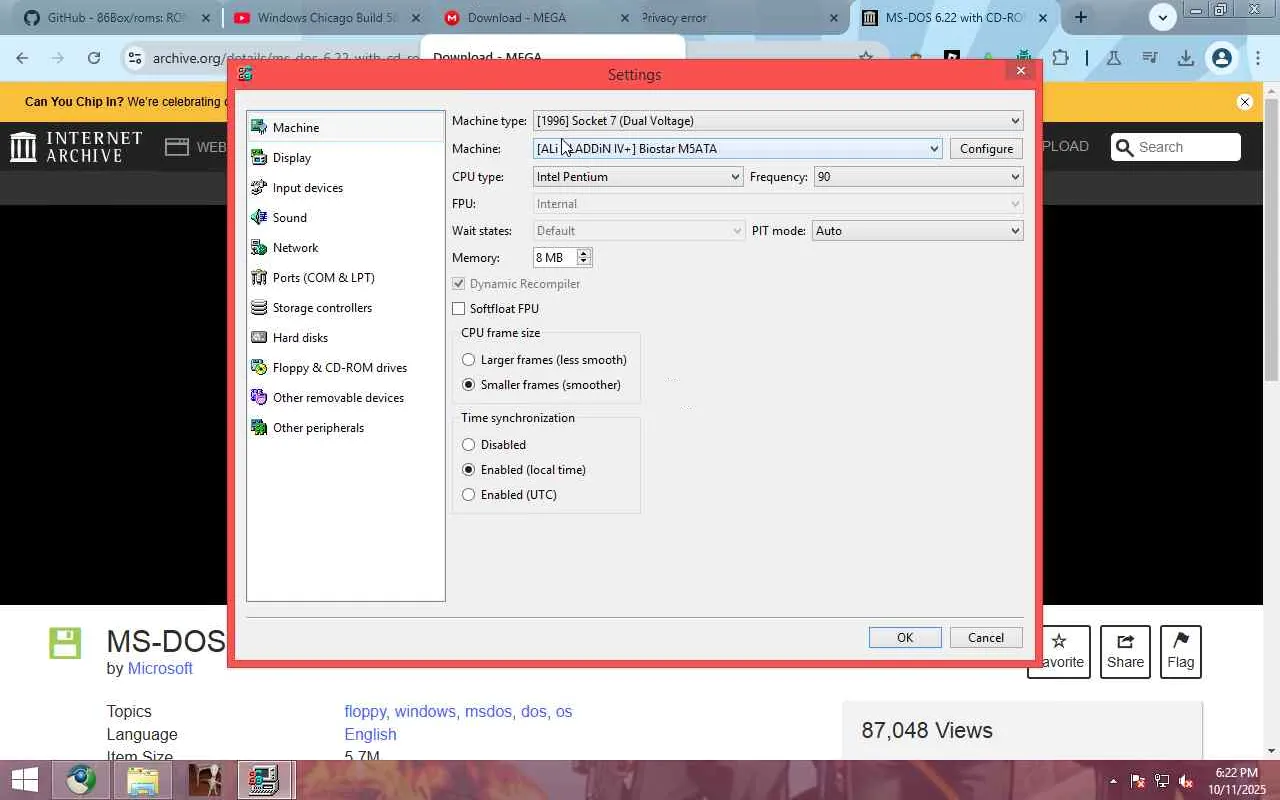Screen dimensions: 1280x800
Task: Open the File Explorer taskbar icon
Action: [143, 780]
